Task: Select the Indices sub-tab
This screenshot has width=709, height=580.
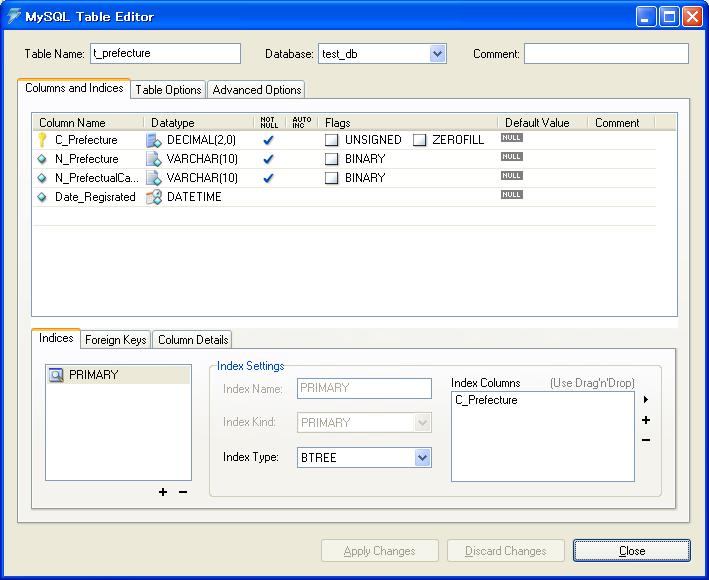Action: pos(56,338)
